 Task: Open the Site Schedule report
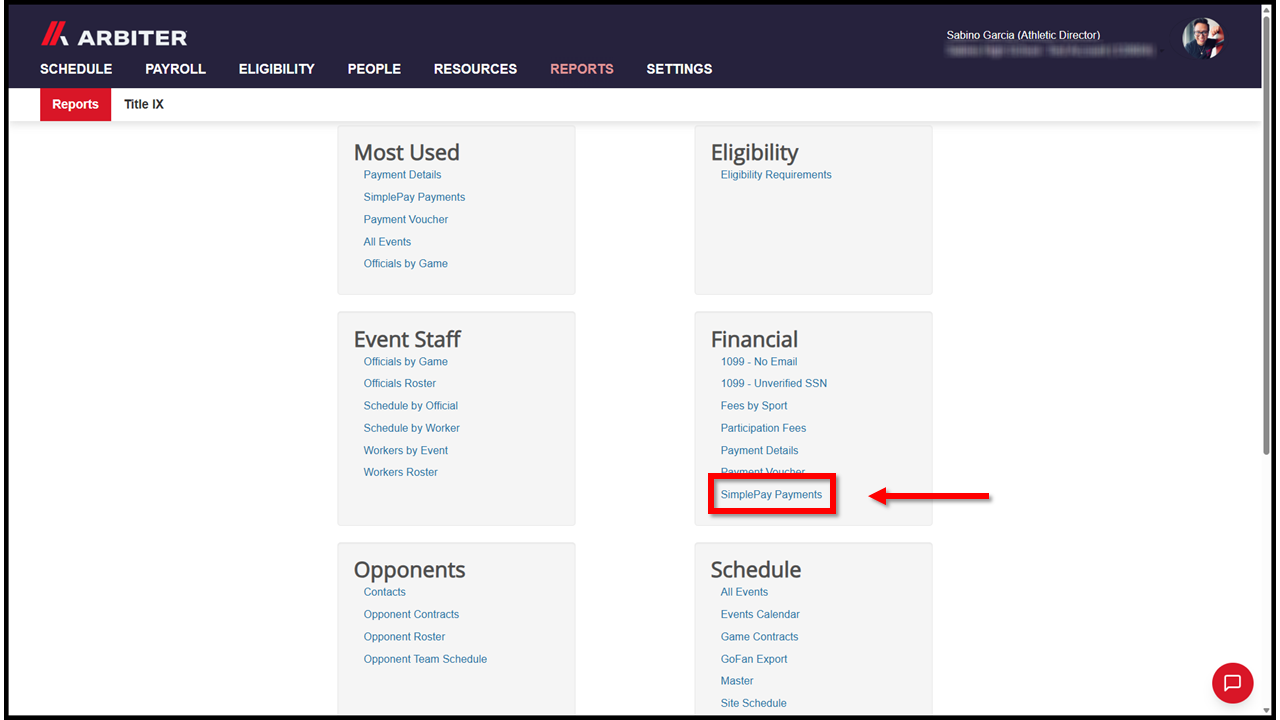[753, 703]
